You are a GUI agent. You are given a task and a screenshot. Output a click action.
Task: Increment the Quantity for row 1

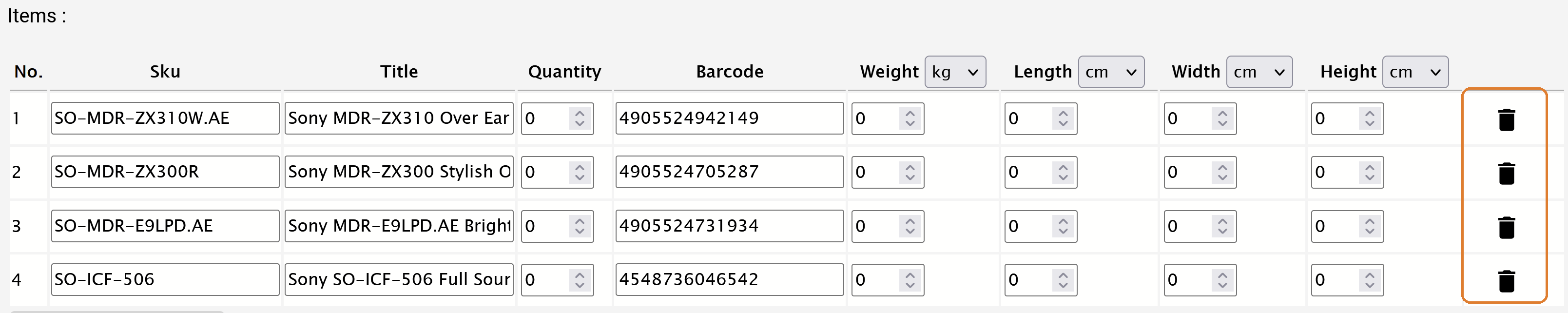[579, 113]
